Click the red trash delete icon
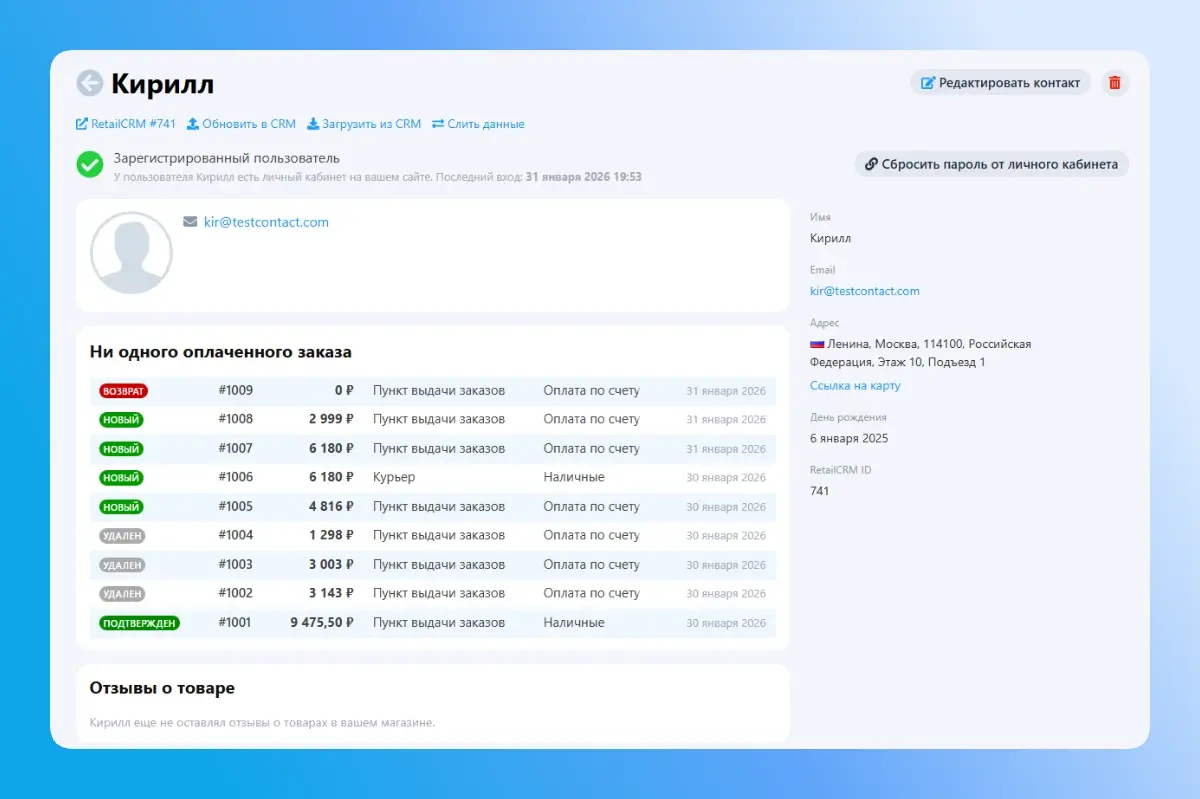Viewport: 1200px width, 799px height. [1115, 83]
